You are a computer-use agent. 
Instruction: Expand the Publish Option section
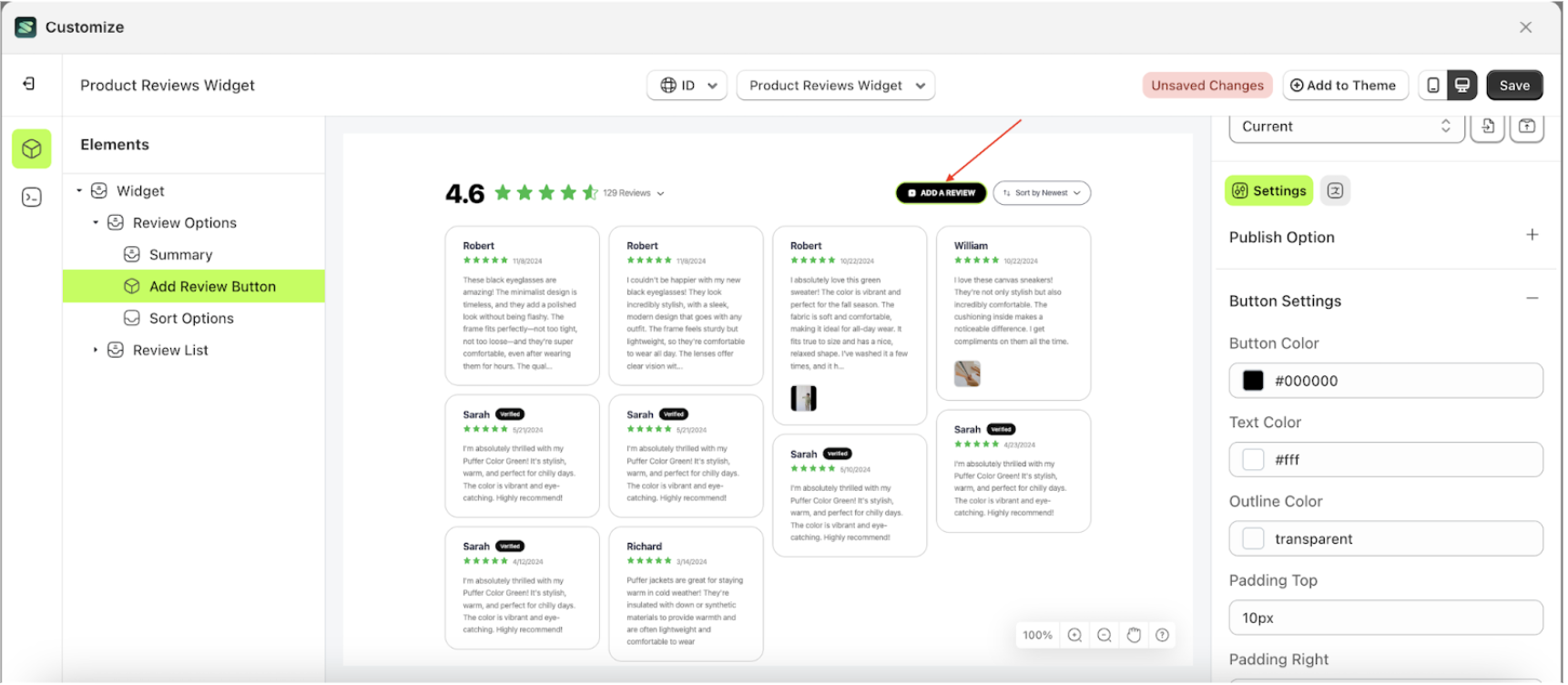(x=1532, y=235)
